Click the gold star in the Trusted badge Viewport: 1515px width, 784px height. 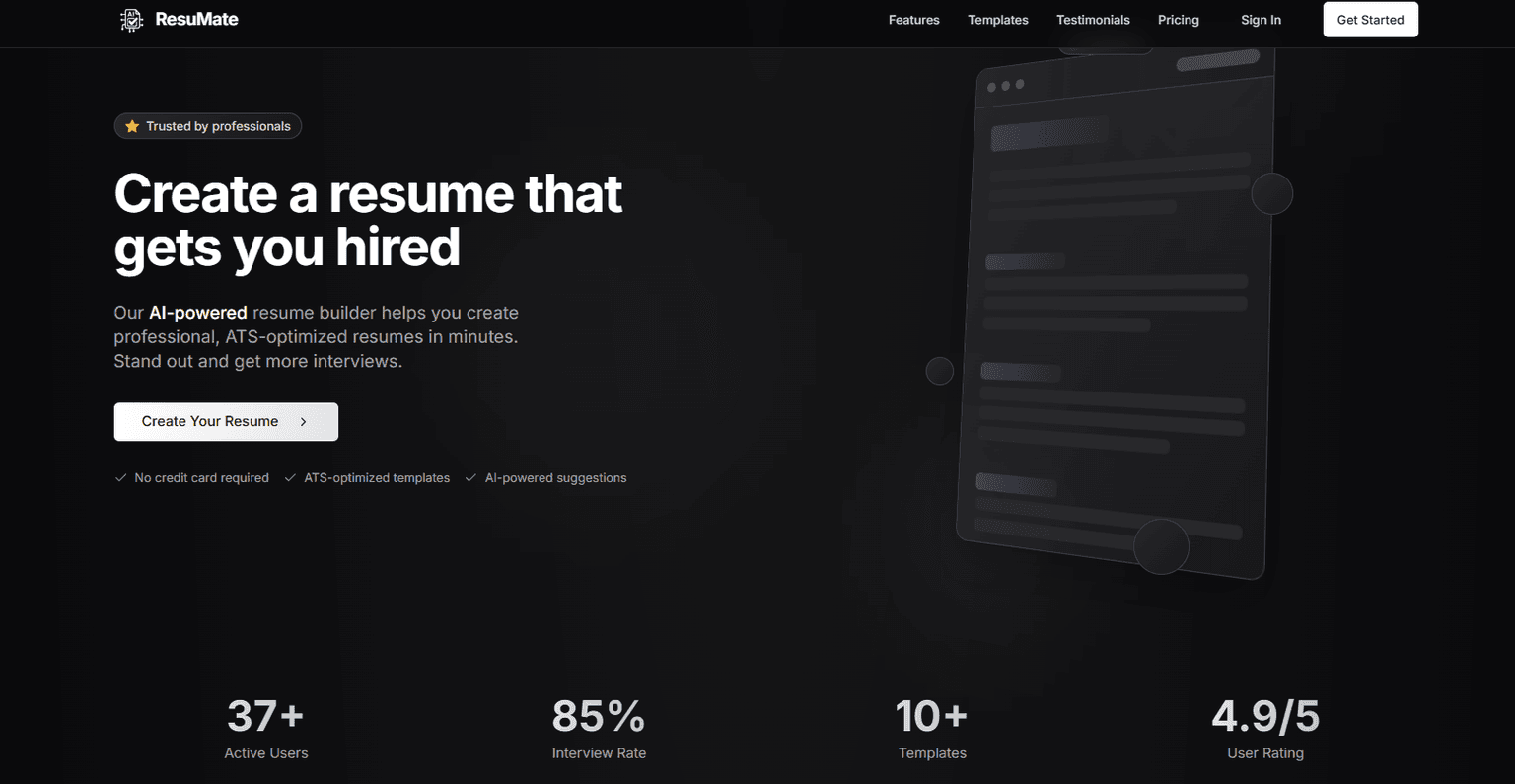132,126
